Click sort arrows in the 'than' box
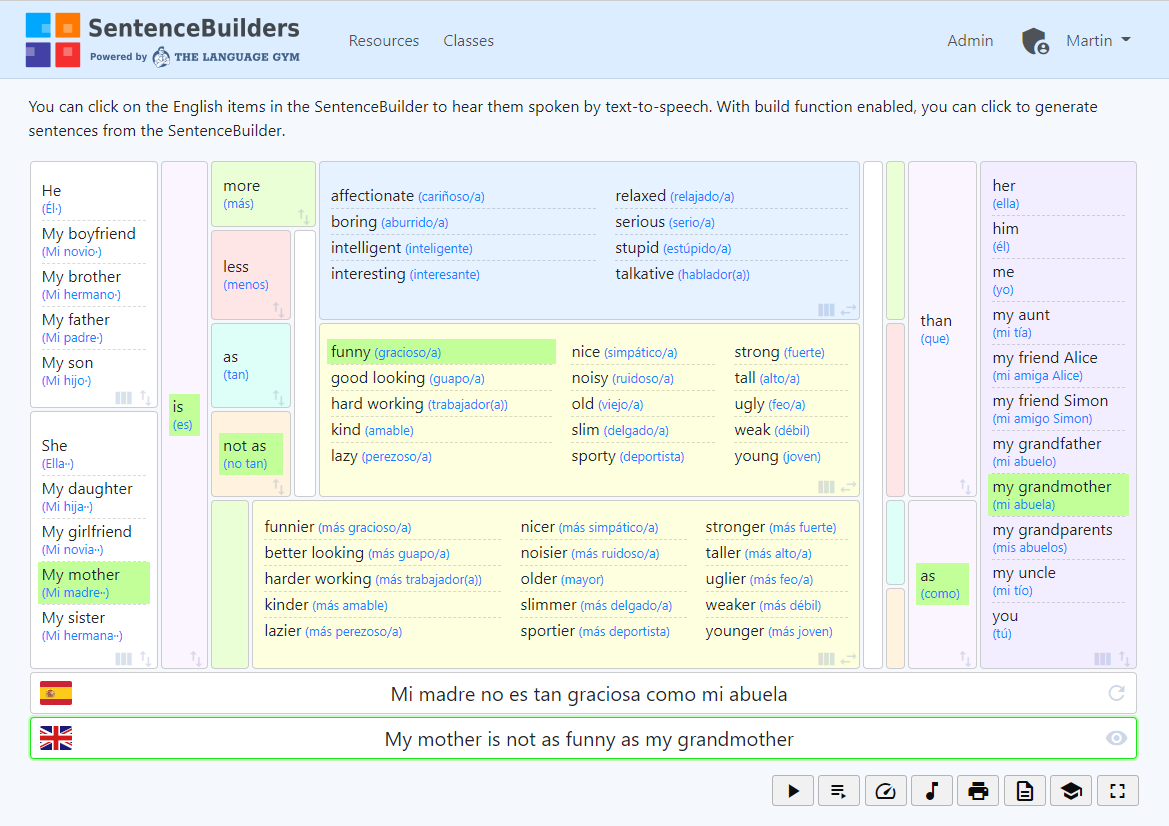The height and width of the screenshot is (826, 1169). (965, 487)
